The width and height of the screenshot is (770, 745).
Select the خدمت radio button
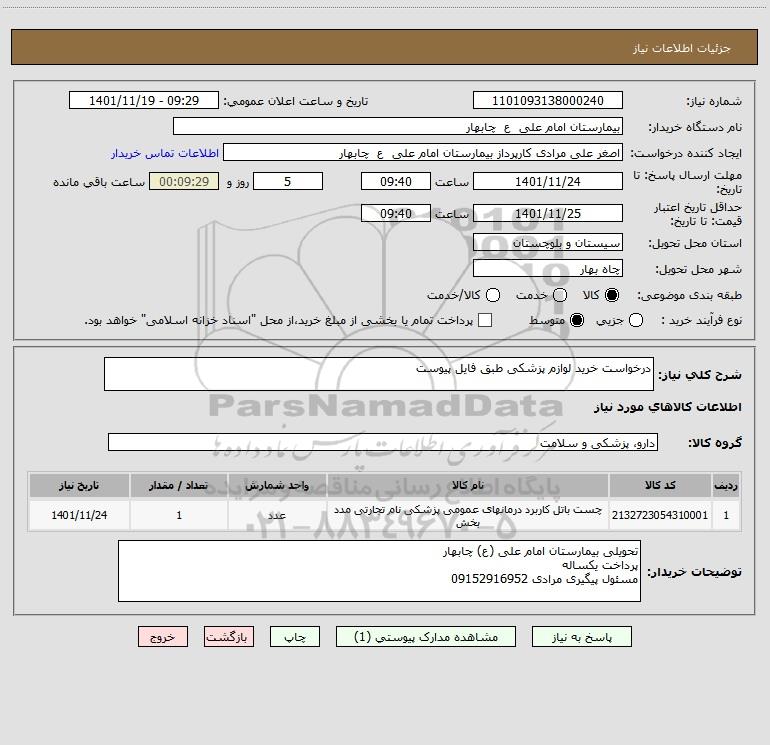(560, 295)
